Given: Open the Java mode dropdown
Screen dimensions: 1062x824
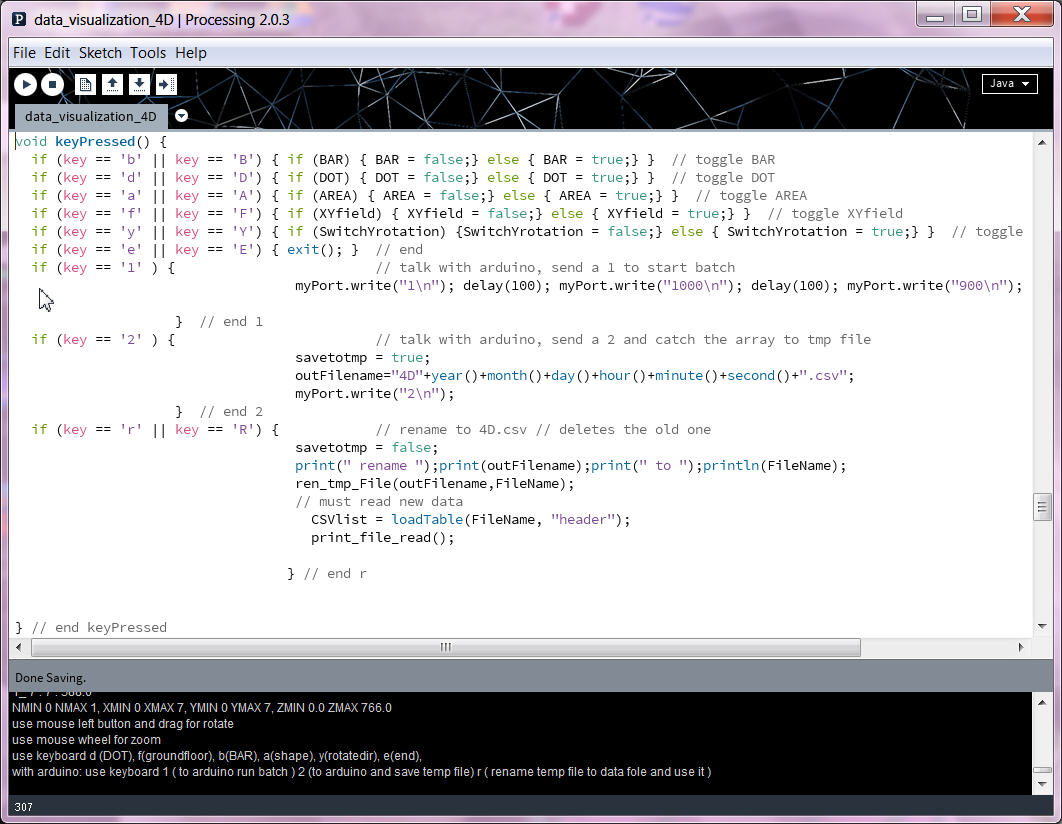Looking at the screenshot, I should coord(1009,84).
